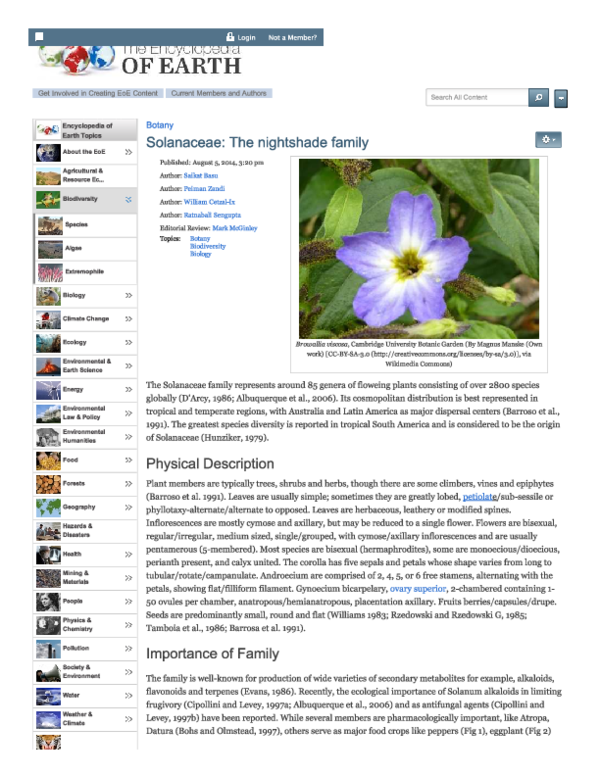Viewport: 600px width, 776px height.
Task: Open author Ratnabali Sengupta link
Action: 212,215
